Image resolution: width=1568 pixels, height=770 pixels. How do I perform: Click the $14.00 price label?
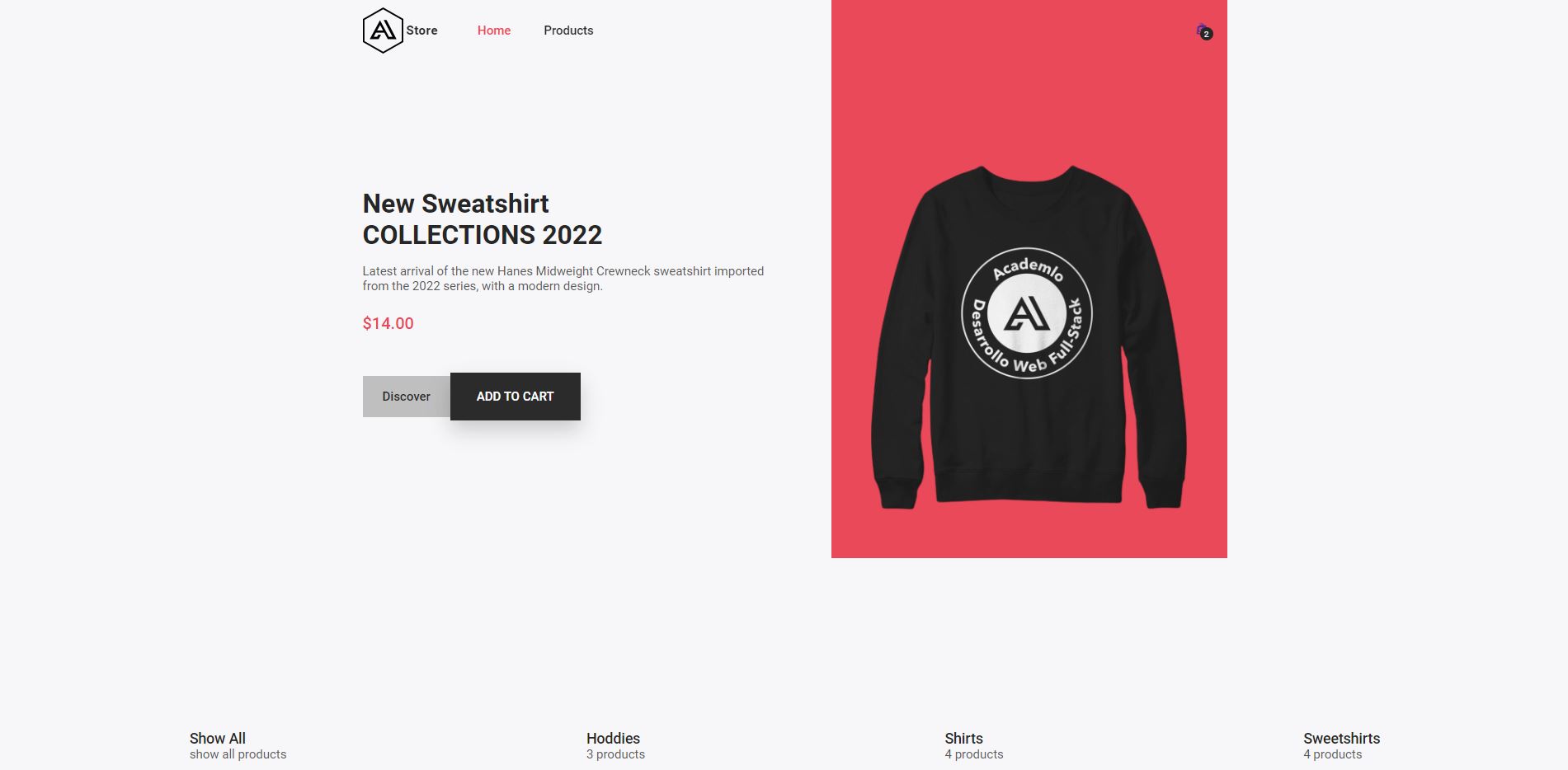(x=388, y=323)
